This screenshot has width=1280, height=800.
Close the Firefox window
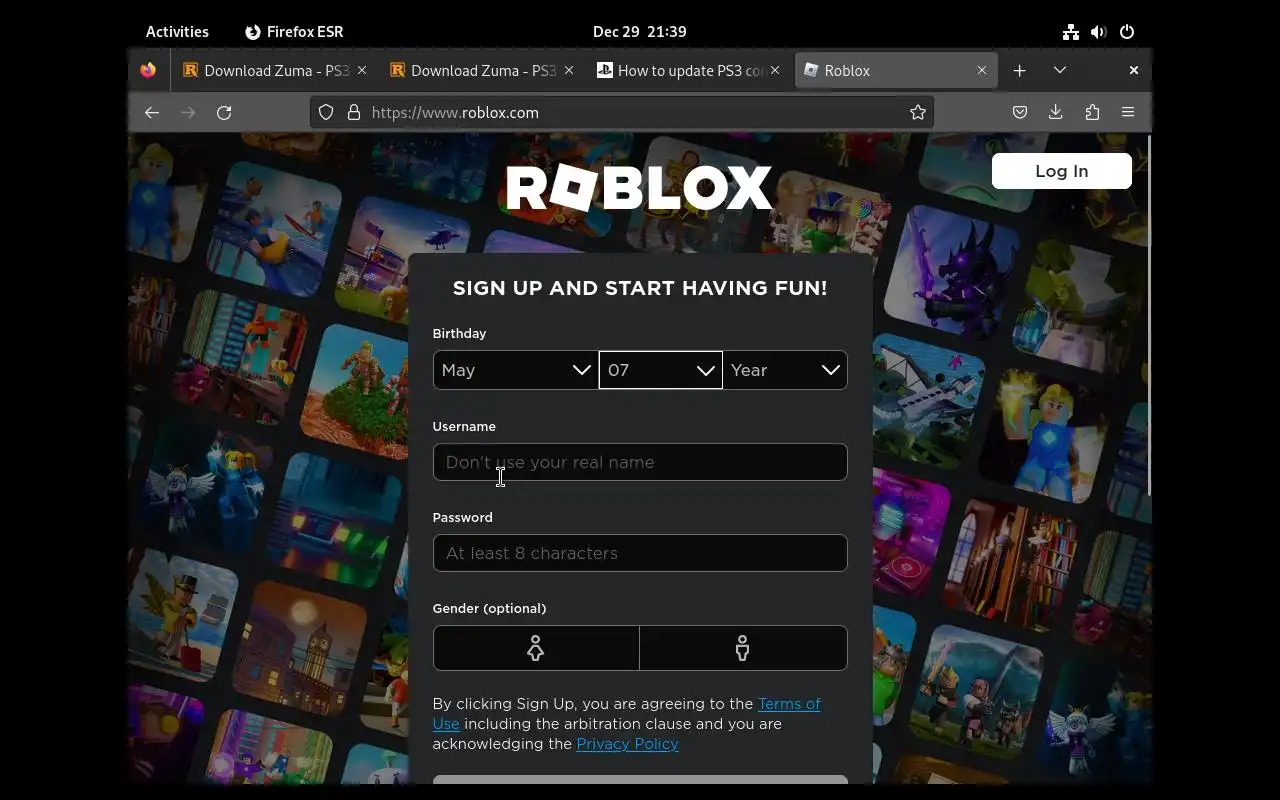[x=1133, y=71]
